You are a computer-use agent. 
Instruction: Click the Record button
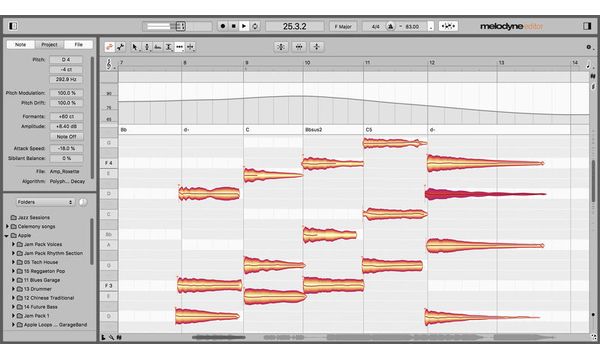[x=223, y=26]
